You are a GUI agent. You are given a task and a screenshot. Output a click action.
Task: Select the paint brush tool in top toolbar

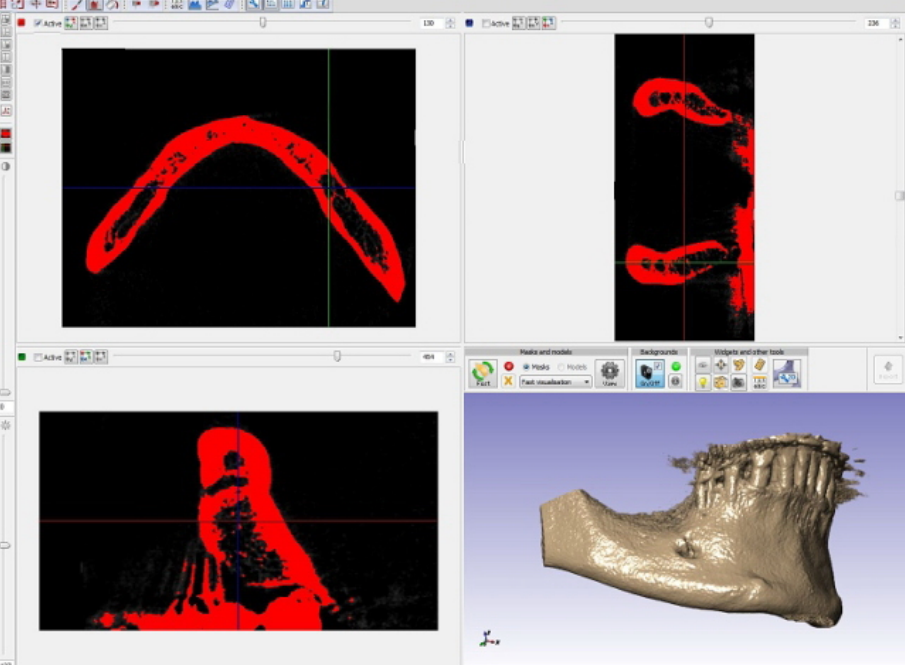point(77,5)
